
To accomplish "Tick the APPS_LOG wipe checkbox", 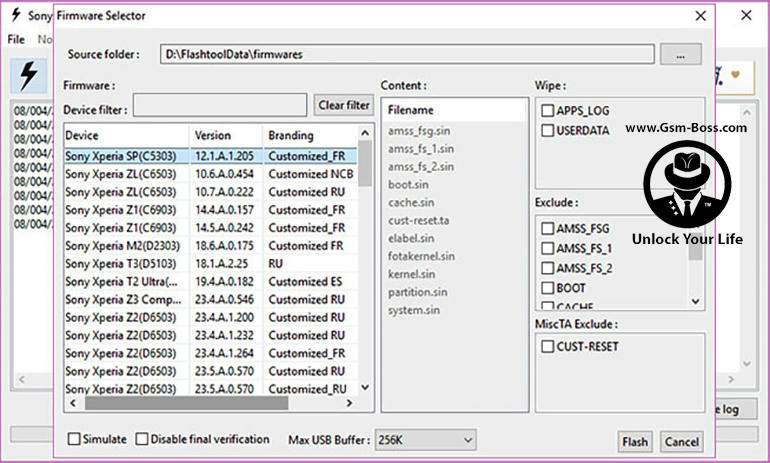I will (548, 110).
